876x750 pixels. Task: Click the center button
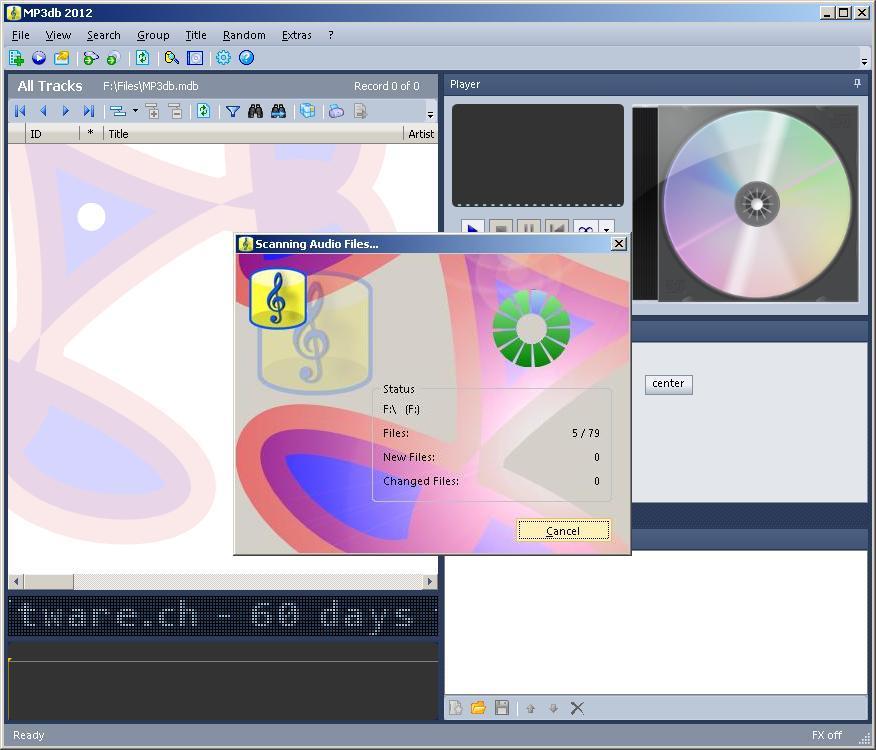point(668,384)
